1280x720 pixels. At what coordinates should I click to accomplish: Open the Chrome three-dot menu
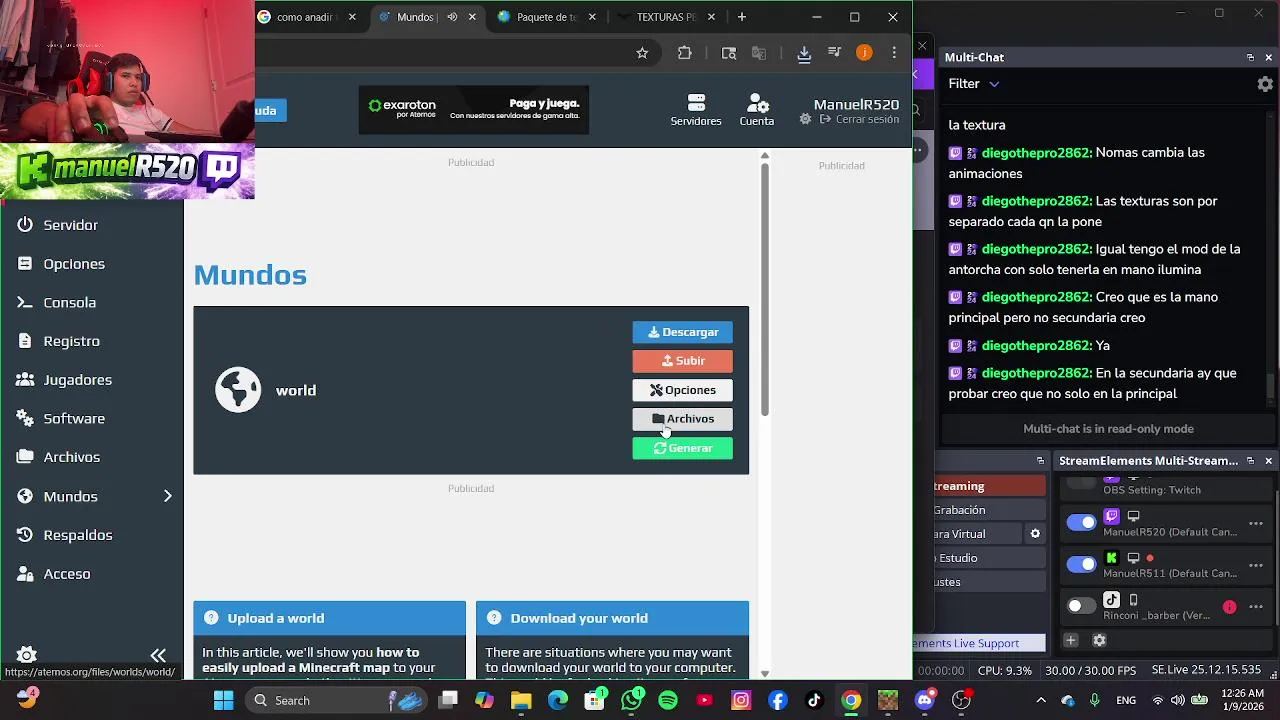click(x=894, y=53)
